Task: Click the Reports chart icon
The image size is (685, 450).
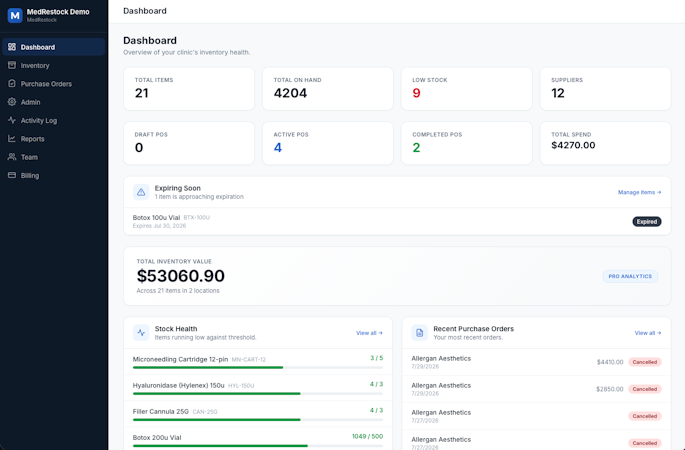Action: [12, 138]
